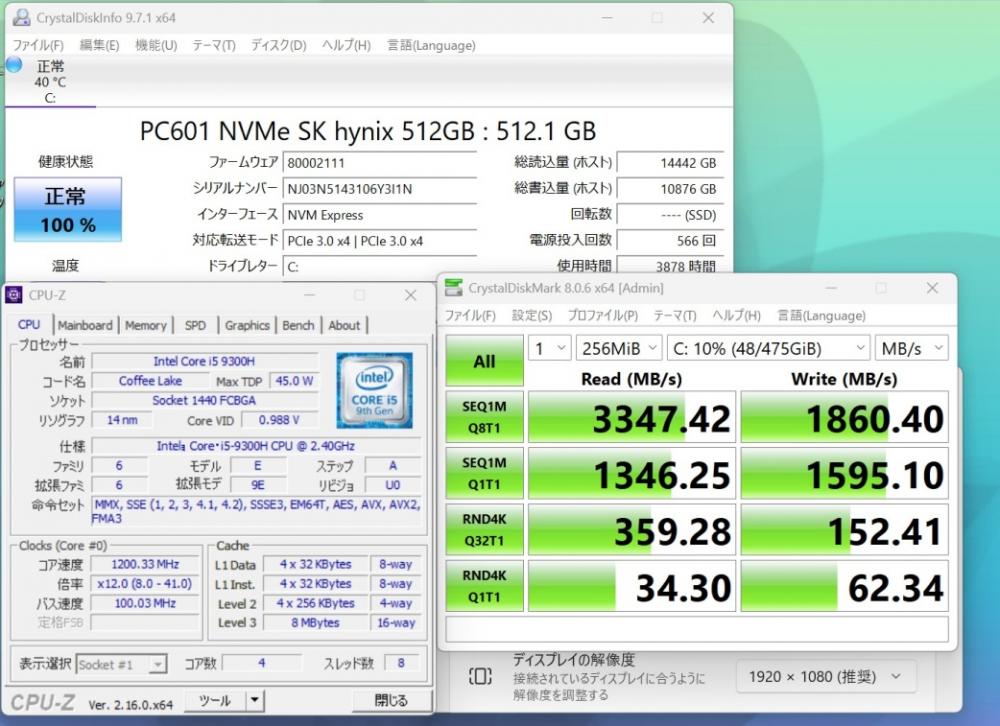Open the 編集(E) menu in CrystalDiskInfo
1000x726 pixels.
[x=99, y=45]
